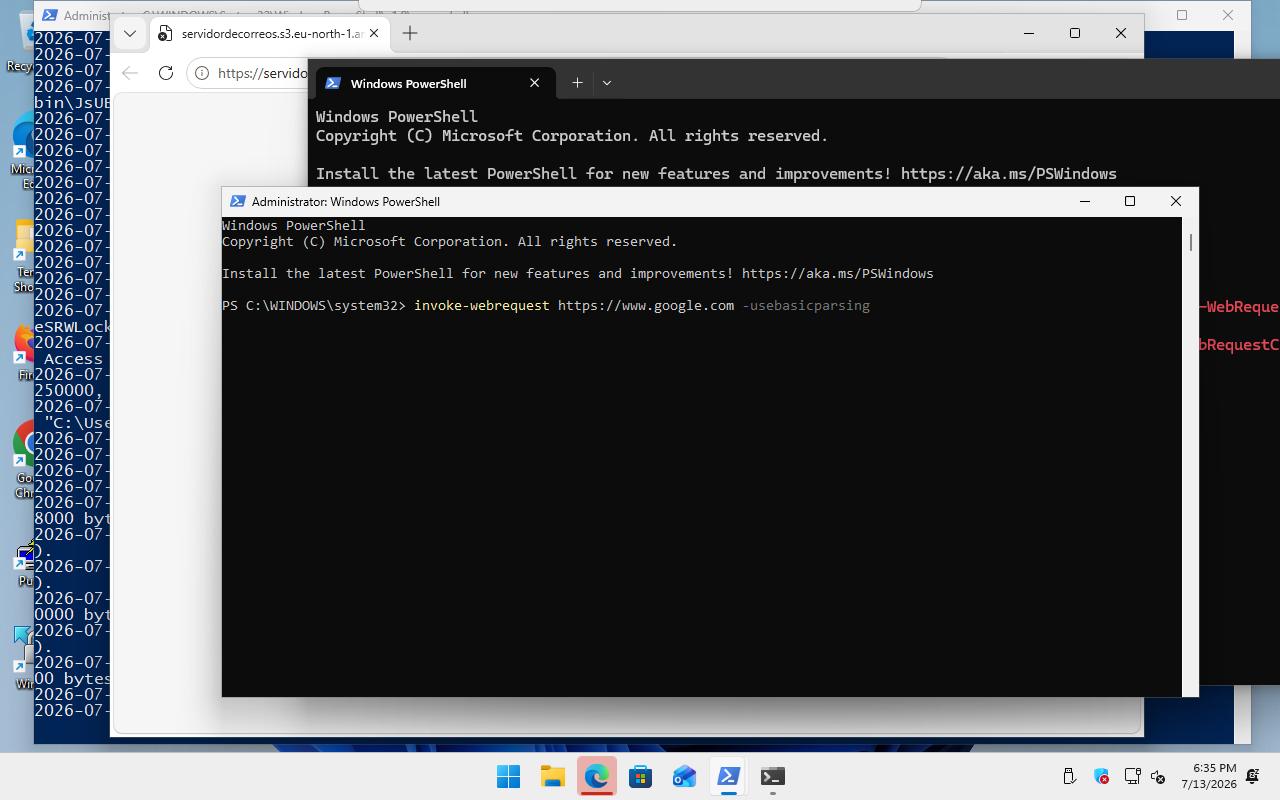Select the servidordecorreos Edge tab
Screen dimensions: 1280x800
[x=269, y=33]
